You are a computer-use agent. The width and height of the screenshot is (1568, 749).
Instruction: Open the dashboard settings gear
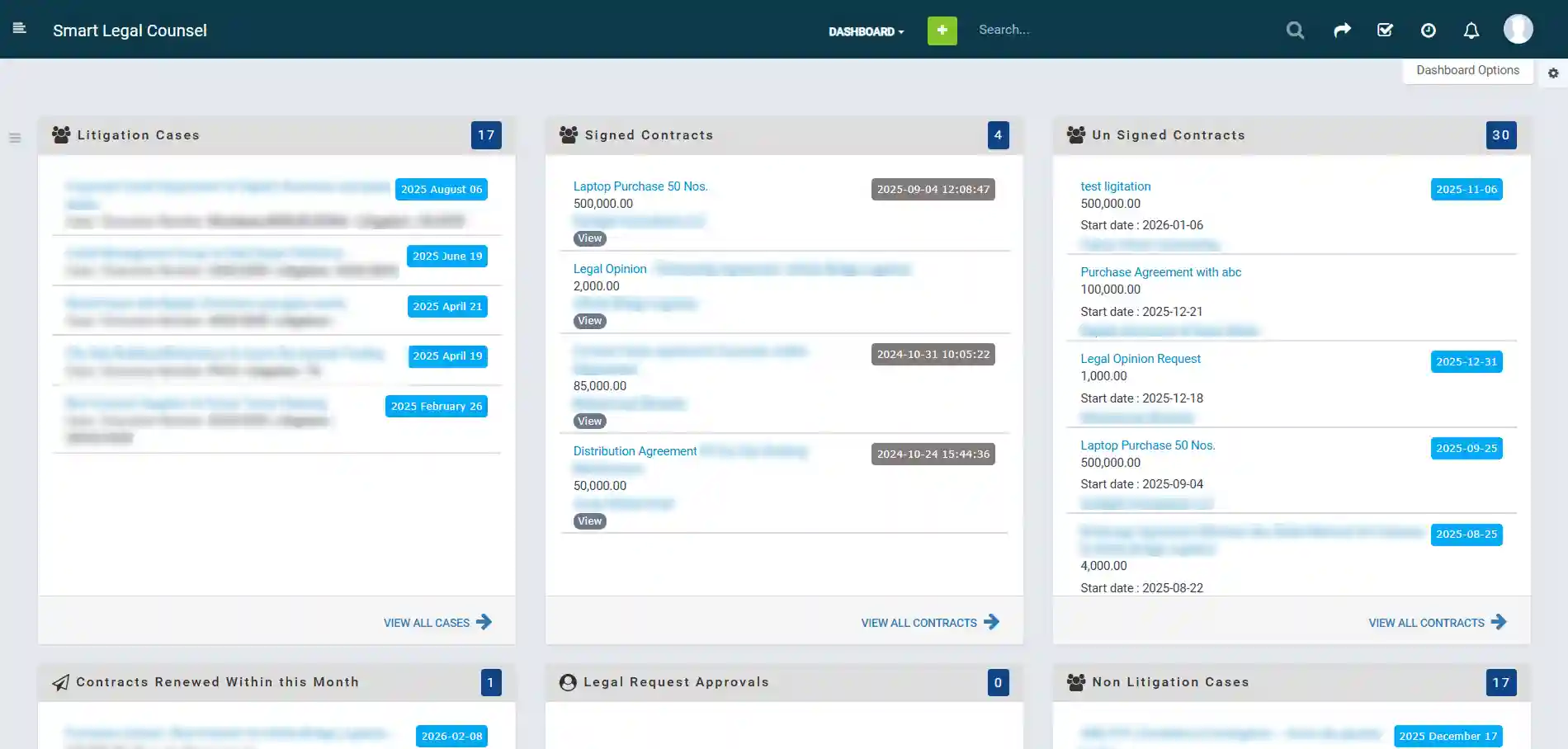(x=1553, y=73)
